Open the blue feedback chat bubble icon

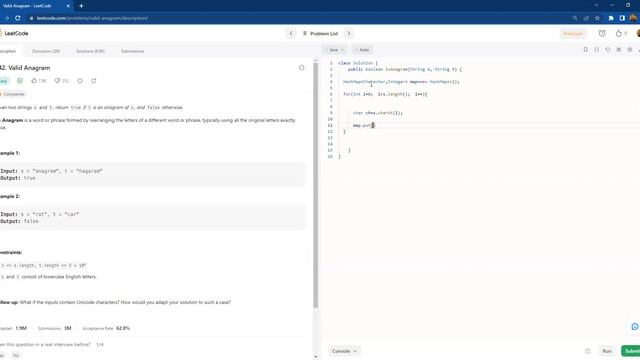pos(635,327)
